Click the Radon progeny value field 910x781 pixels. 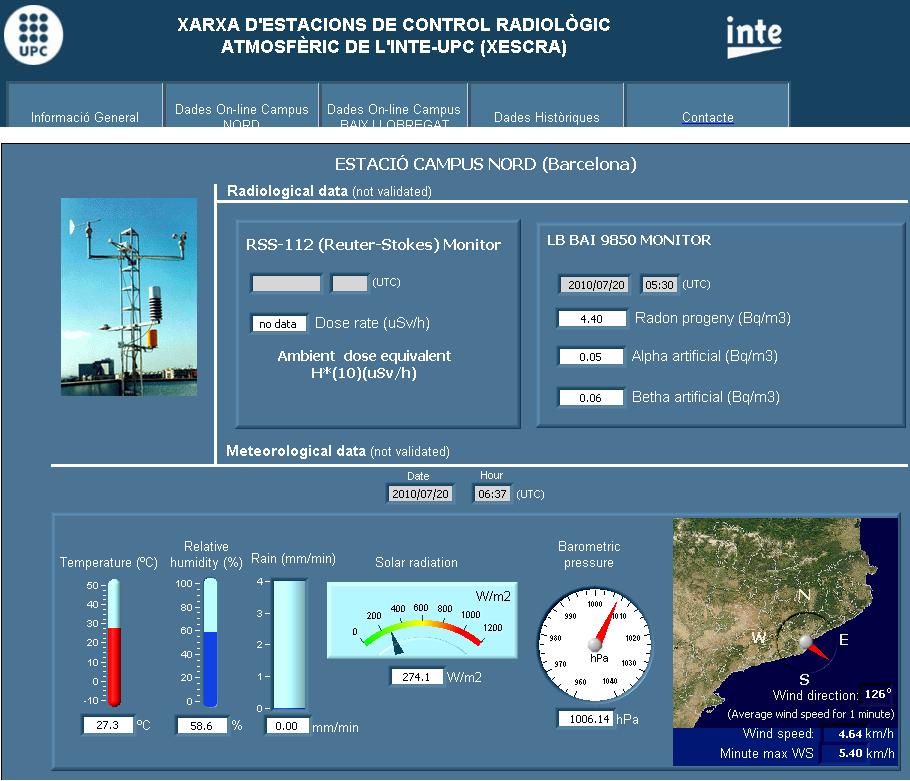(x=591, y=319)
